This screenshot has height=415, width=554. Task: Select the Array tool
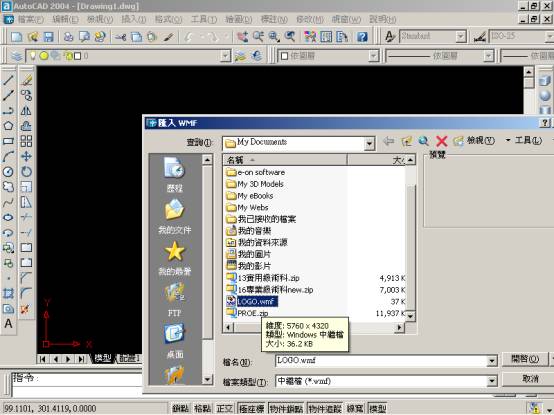coord(26,141)
